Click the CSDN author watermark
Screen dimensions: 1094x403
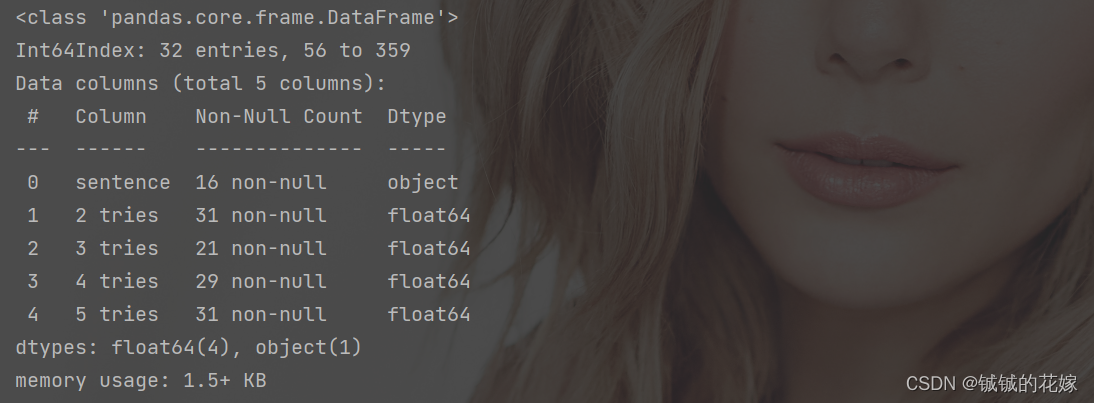coord(991,383)
